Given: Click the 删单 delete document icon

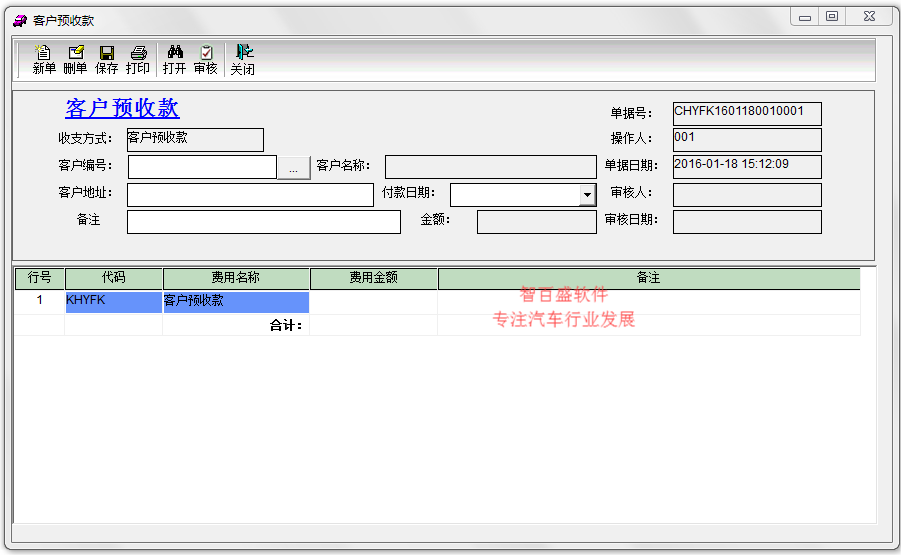Looking at the screenshot, I should [x=75, y=60].
